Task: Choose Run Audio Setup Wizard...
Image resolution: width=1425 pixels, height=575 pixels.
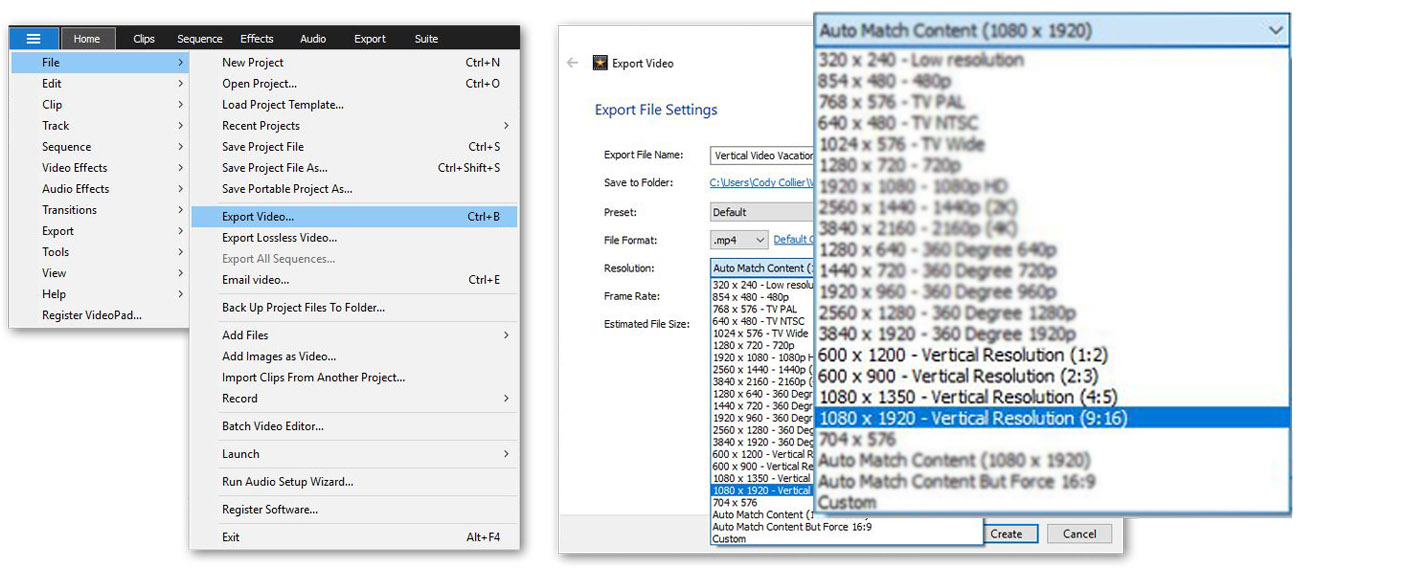Action: (354, 481)
